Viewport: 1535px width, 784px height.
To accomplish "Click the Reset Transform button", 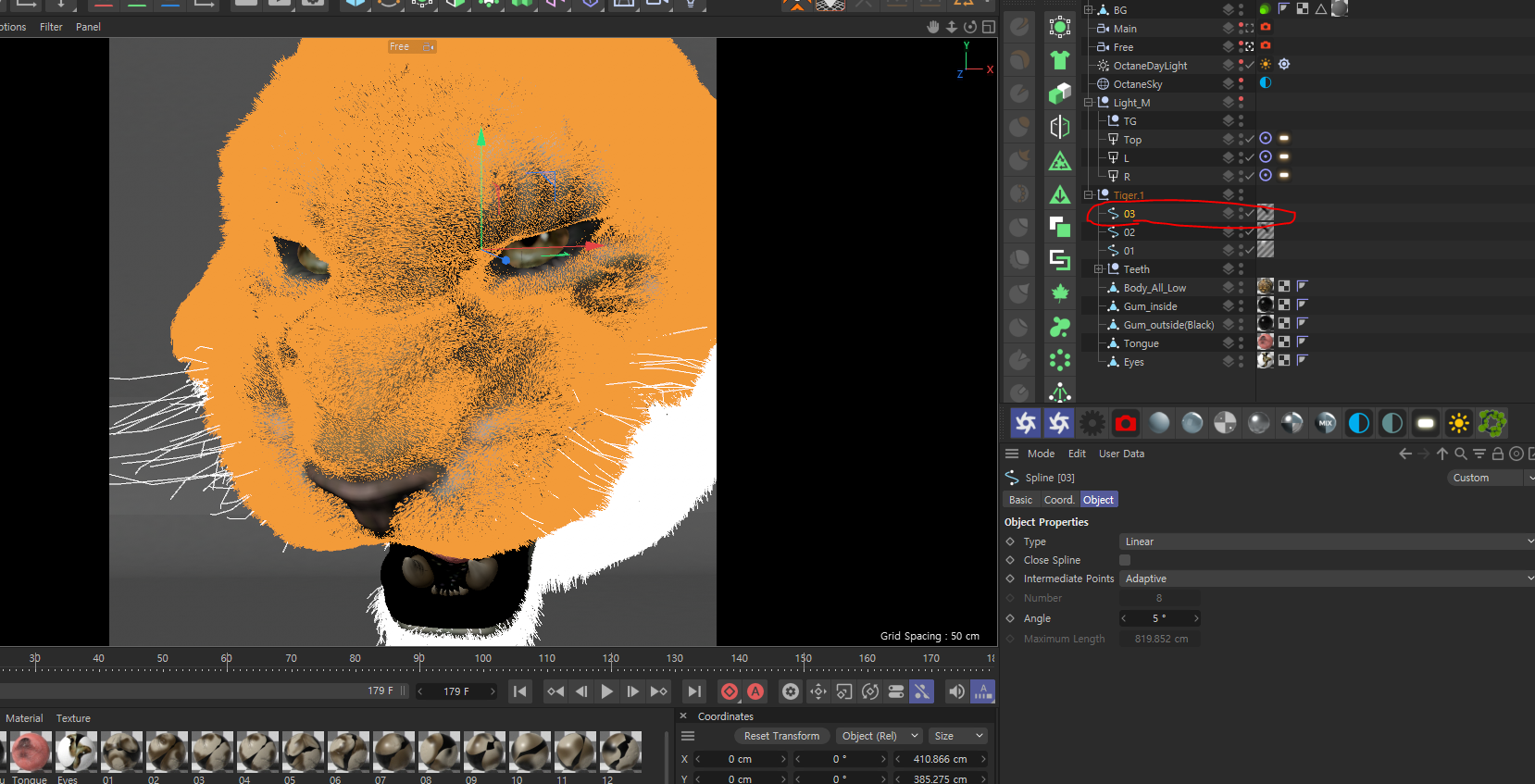I will pos(781,736).
